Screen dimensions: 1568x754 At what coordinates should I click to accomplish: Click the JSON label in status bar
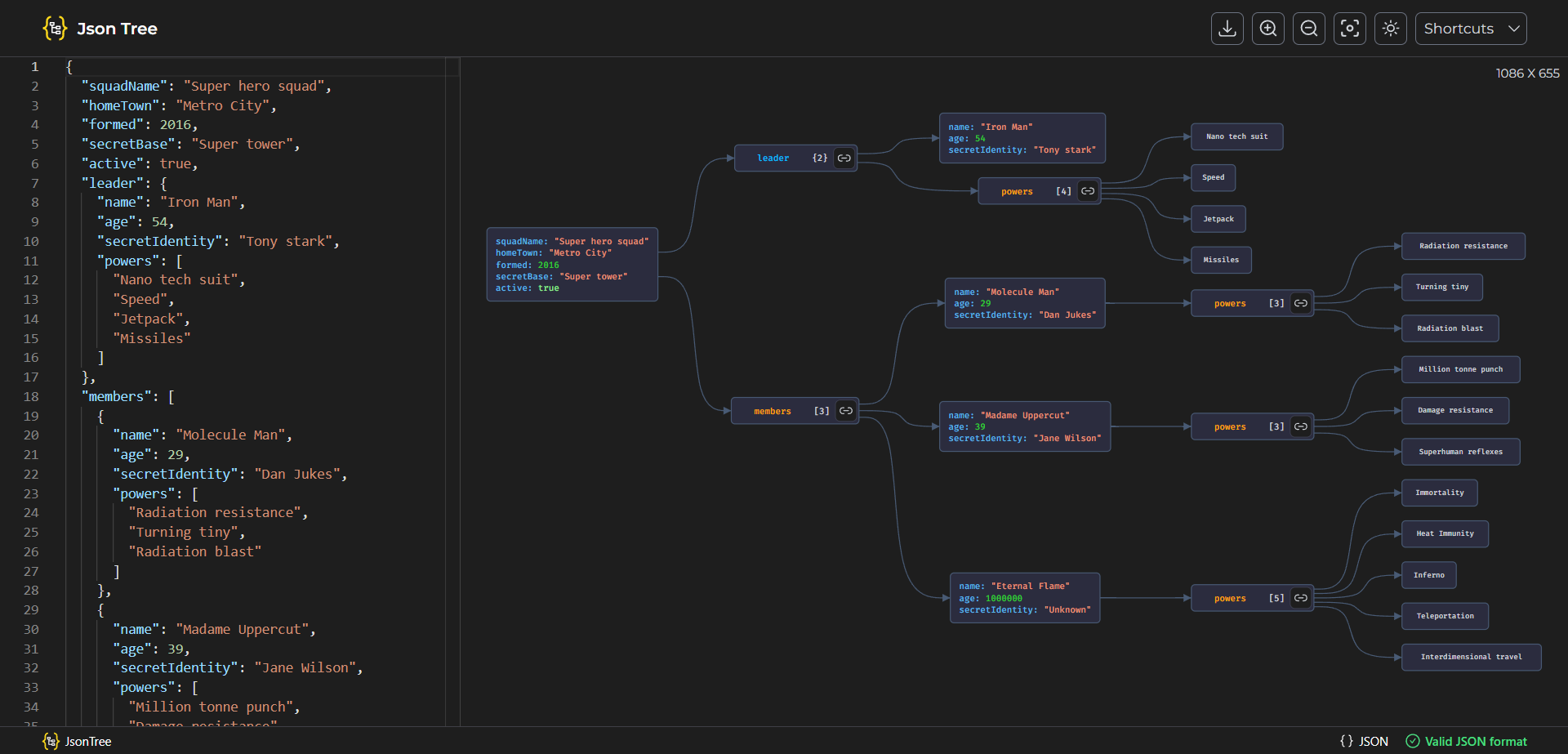pos(1364,741)
